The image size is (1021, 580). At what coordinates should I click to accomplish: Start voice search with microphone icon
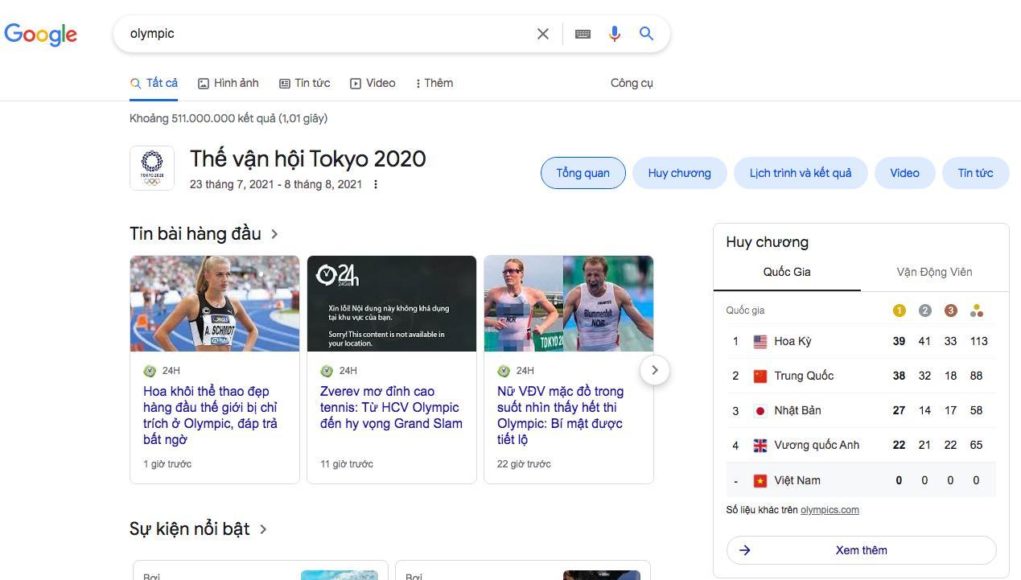coord(614,34)
